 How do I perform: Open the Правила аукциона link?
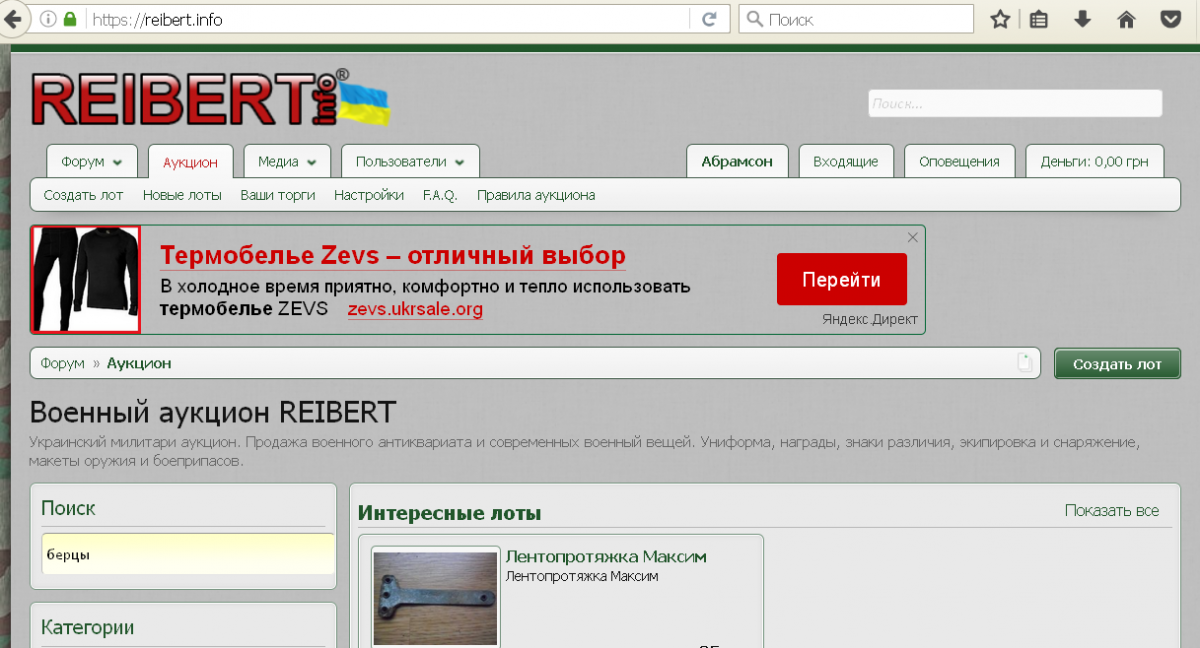click(x=535, y=195)
